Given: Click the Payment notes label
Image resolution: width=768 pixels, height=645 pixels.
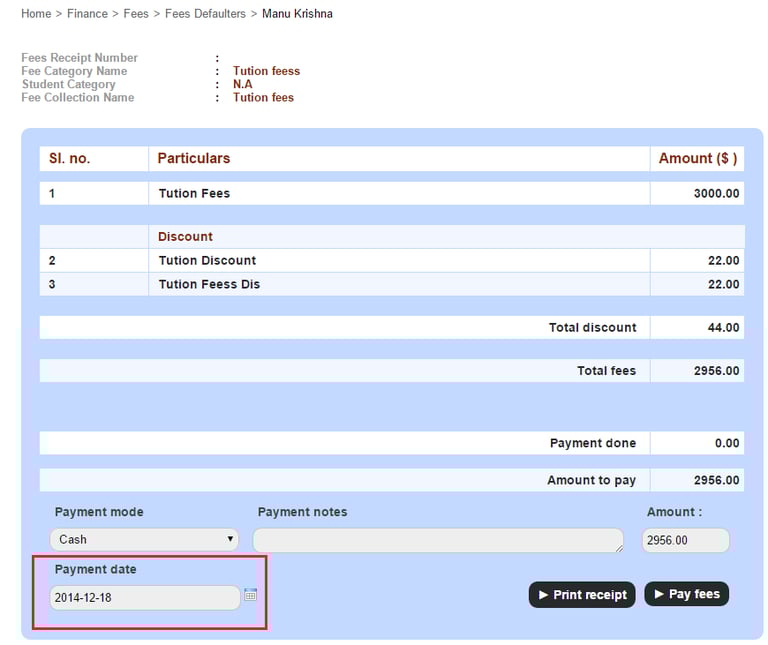Looking at the screenshot, I should (x=302, y=512).
